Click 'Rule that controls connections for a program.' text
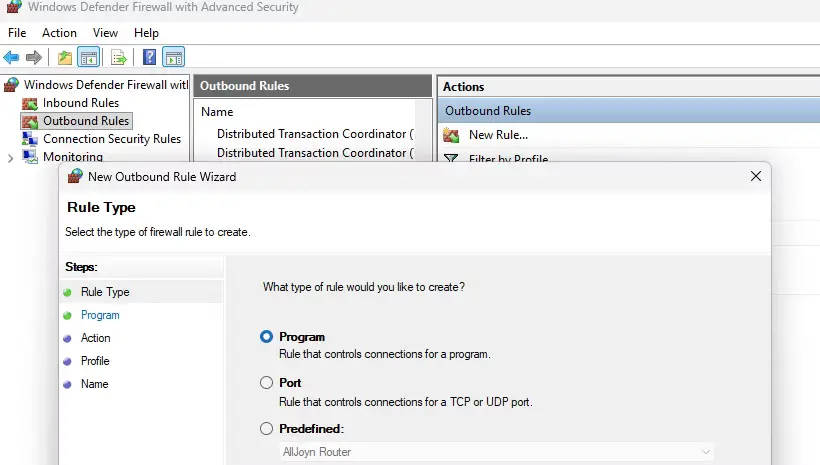The width and height of the screenshot is (820, 465). coord(385,354)
